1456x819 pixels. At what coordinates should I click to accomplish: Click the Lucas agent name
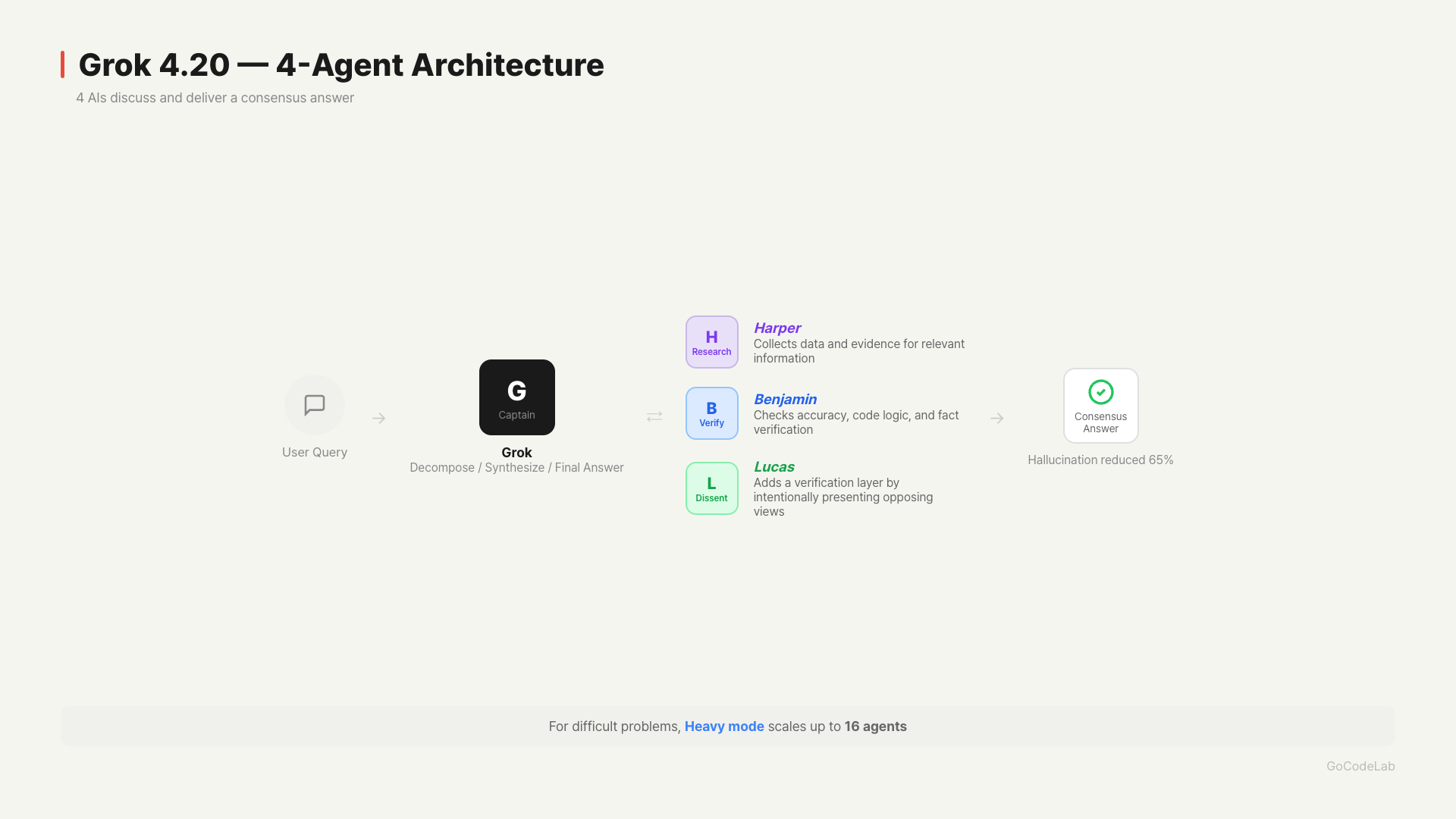773,467
